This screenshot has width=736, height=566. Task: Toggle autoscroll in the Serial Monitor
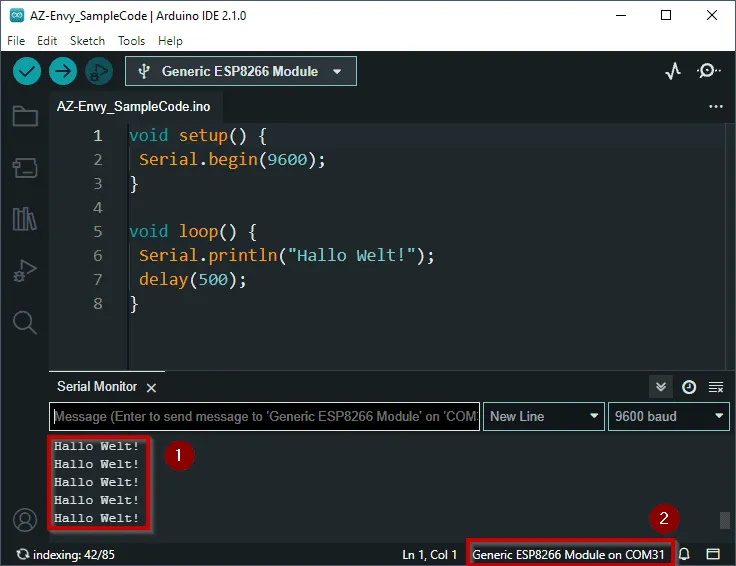coord(660,387)
